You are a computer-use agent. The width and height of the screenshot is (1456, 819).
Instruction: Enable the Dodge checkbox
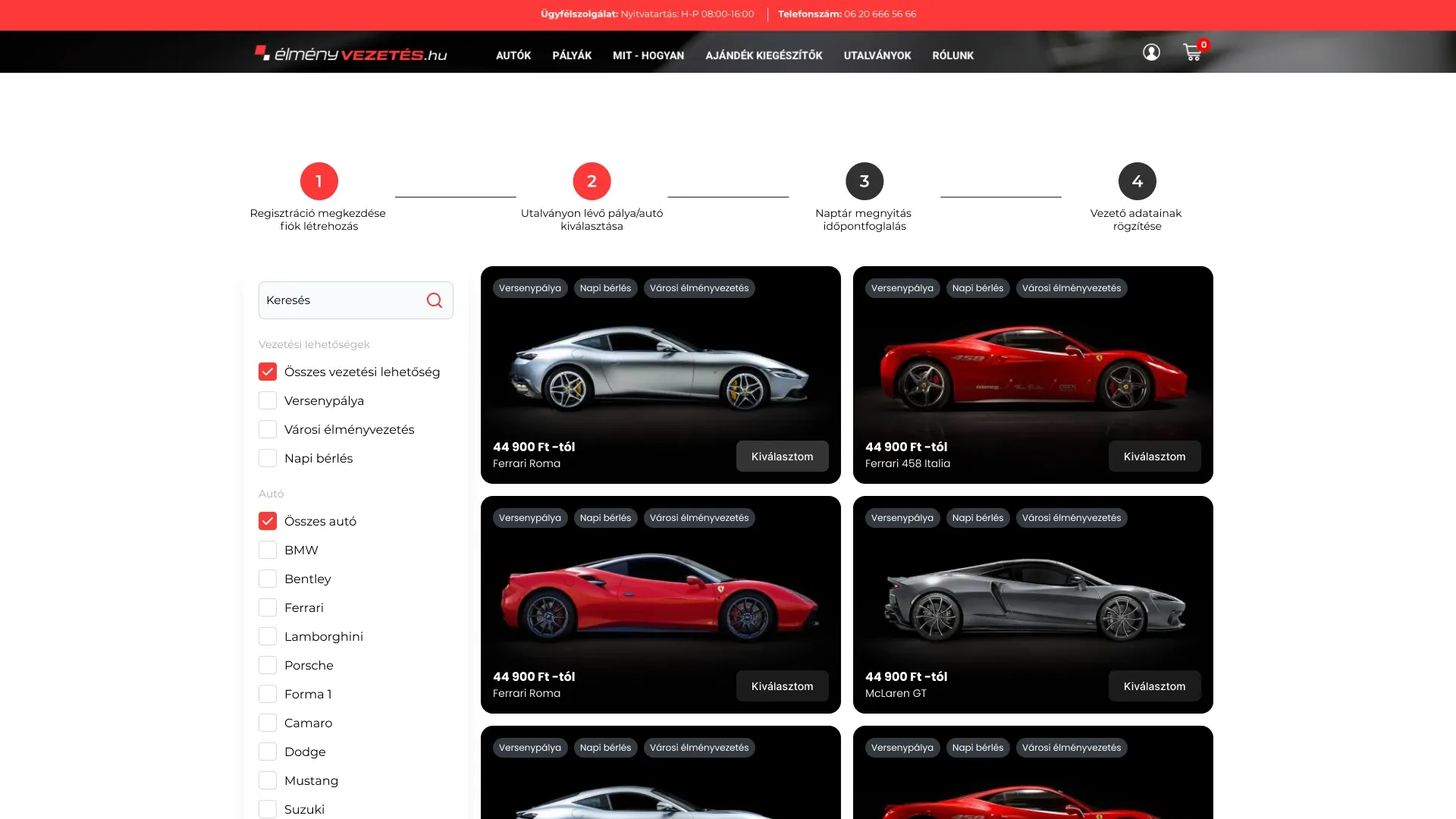pyautogui.click(x=268, y=752)
